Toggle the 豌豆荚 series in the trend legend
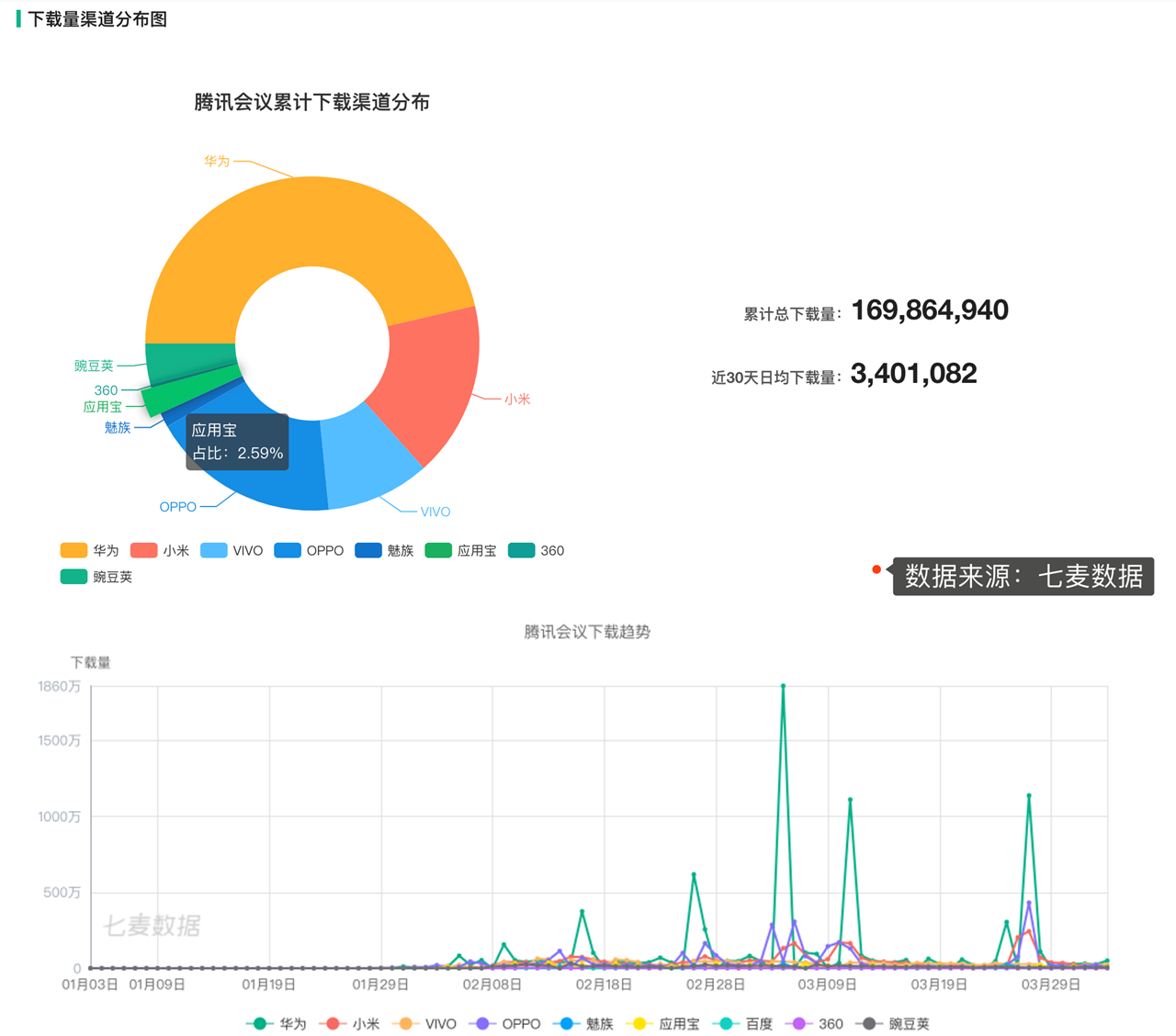Viewport: 1176px width, 1036px height. tap(868, 1023)
